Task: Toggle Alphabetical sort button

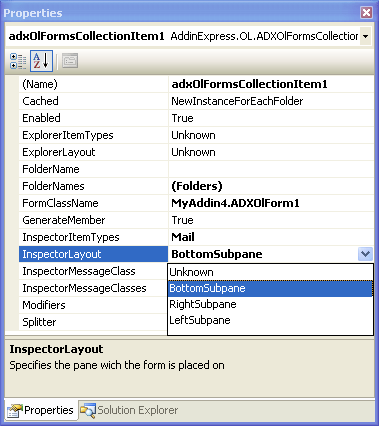Action: (41, 61)
